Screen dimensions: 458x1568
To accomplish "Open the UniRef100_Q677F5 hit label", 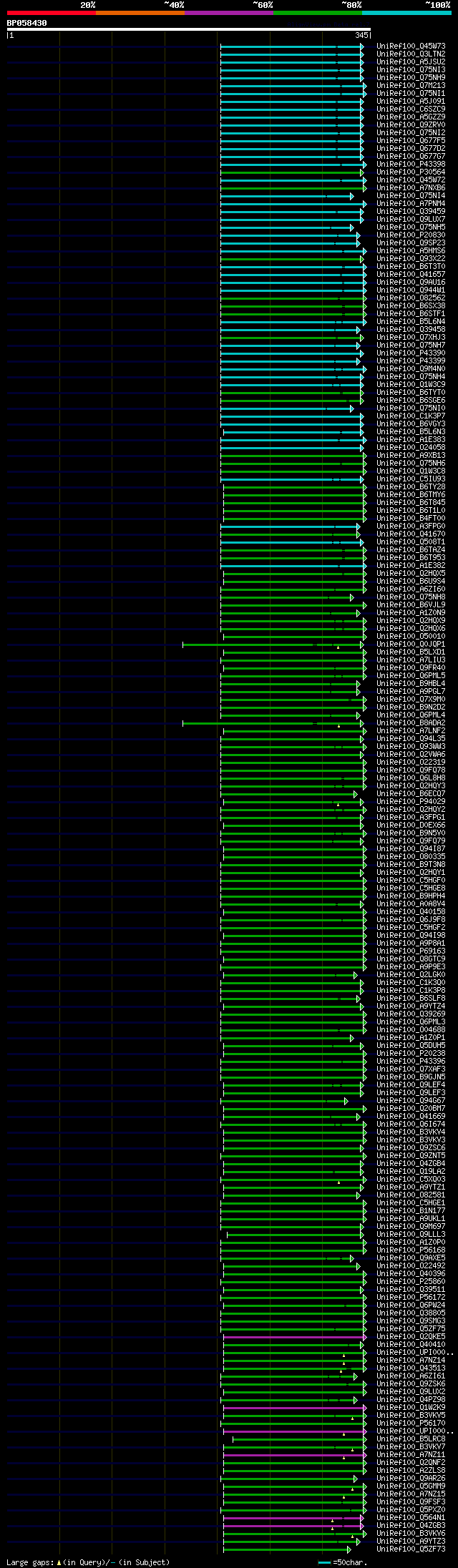I will 411,141.
